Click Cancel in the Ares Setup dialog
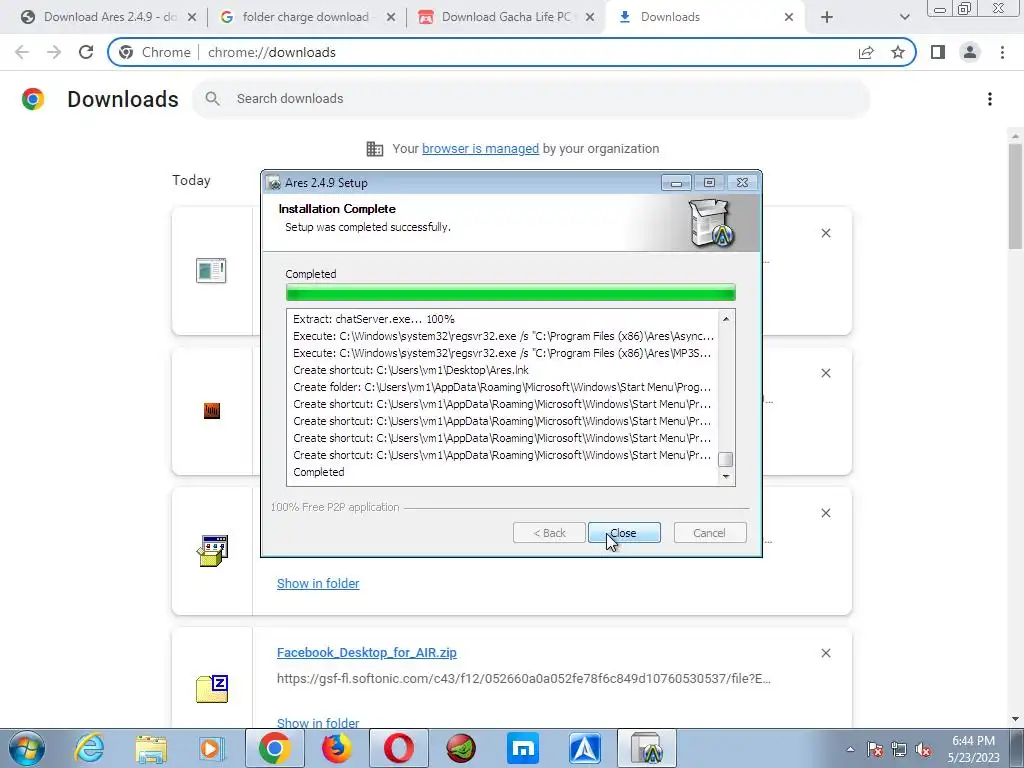The image size is (1024, 768). pyautogui.click(x=709, y=533)
